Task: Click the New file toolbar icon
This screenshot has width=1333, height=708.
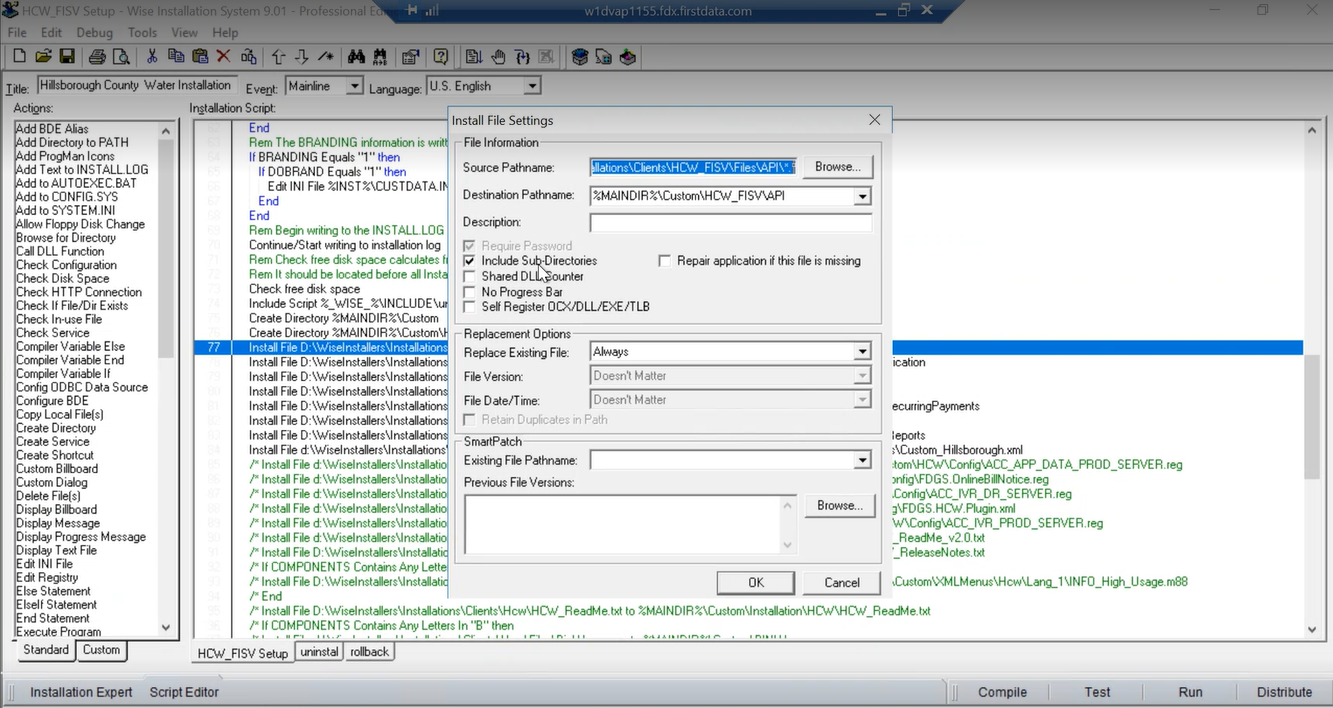Action: 20,57
